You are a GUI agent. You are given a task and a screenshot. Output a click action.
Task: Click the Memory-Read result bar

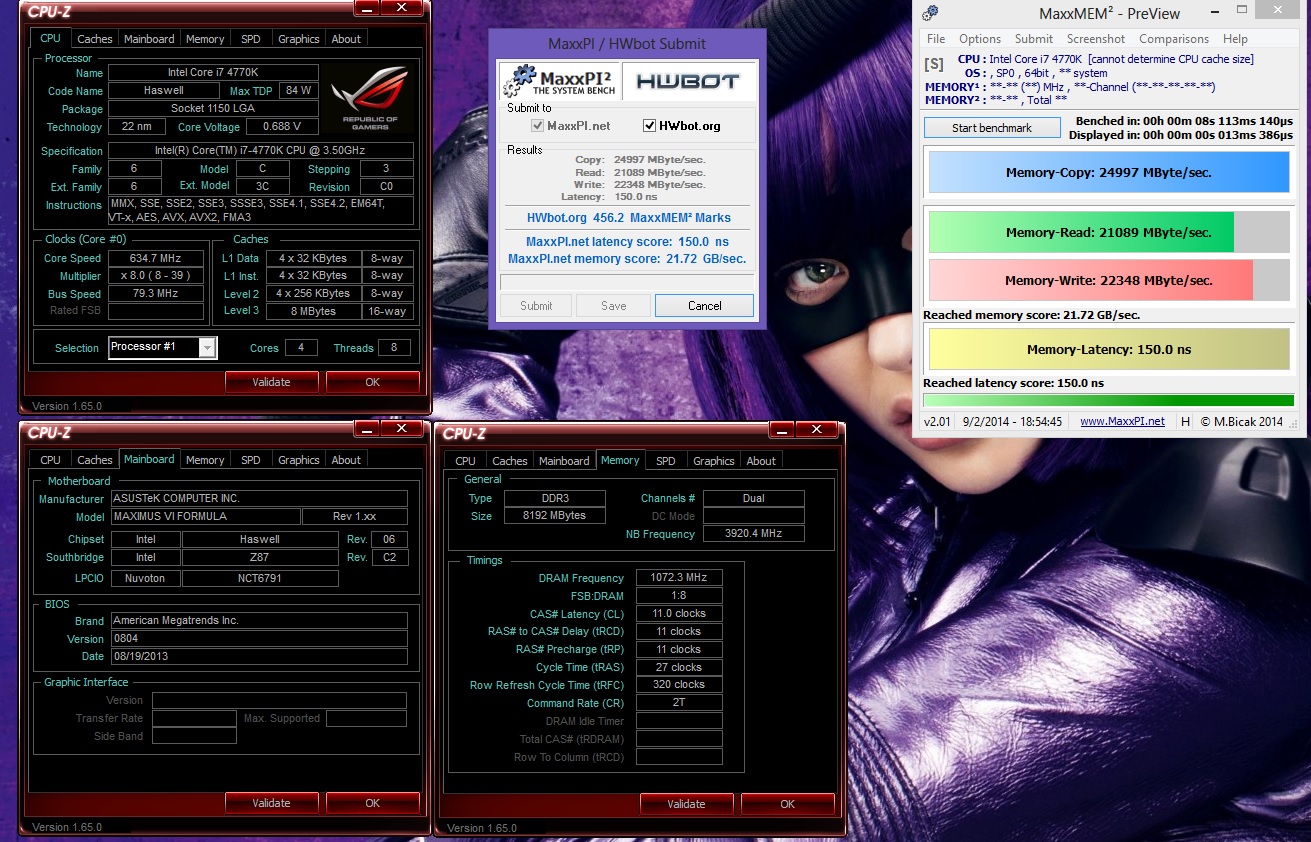click(x=1109, y=232)
